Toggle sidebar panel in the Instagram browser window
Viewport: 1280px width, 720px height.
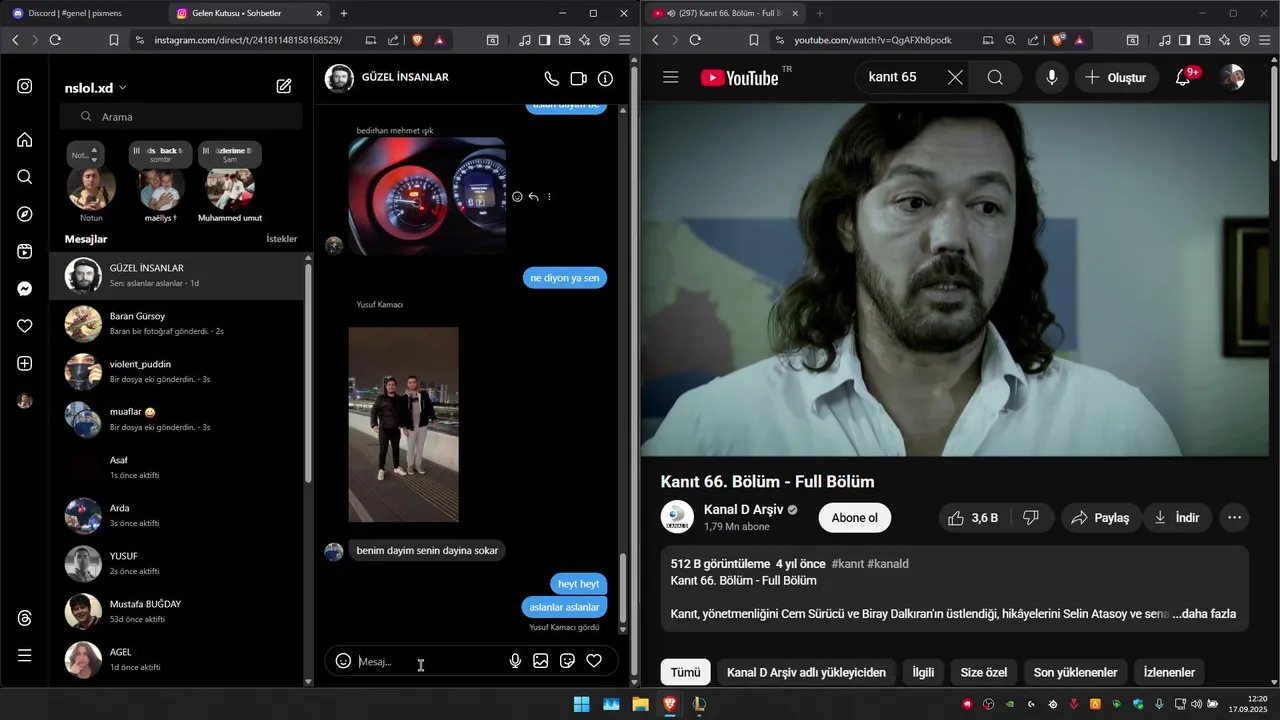(x=544, y=40)
